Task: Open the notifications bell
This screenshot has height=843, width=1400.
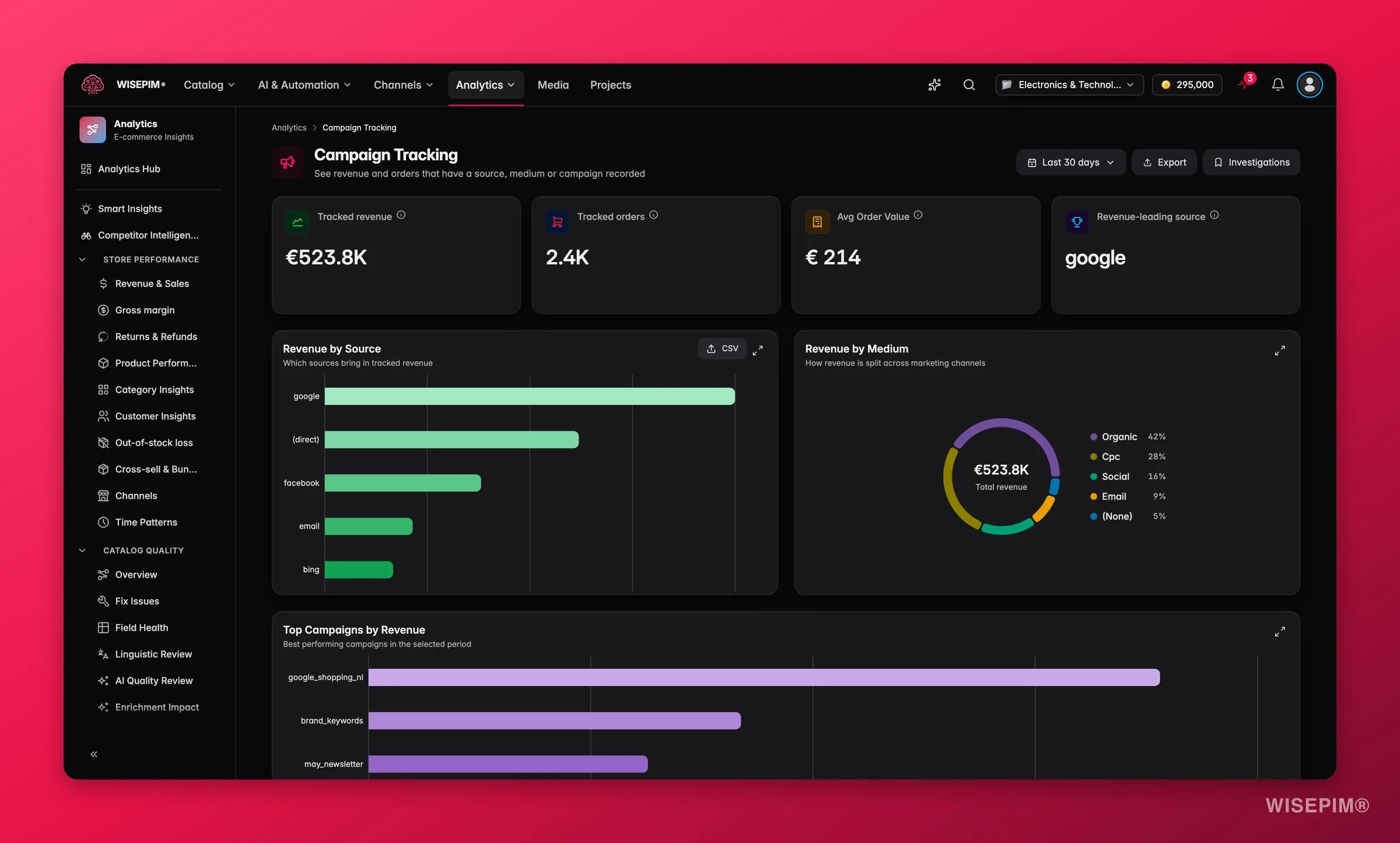Action: point(1277,85)
